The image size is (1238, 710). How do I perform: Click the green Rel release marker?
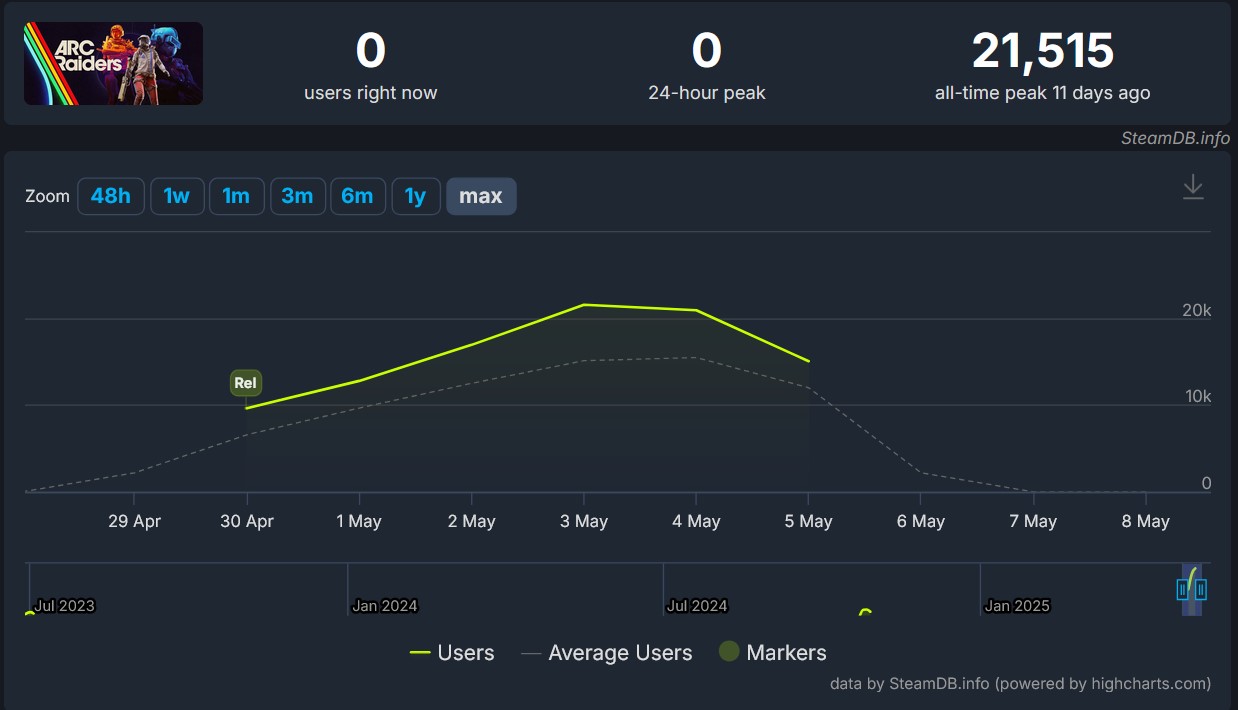(x=245, y=383)
